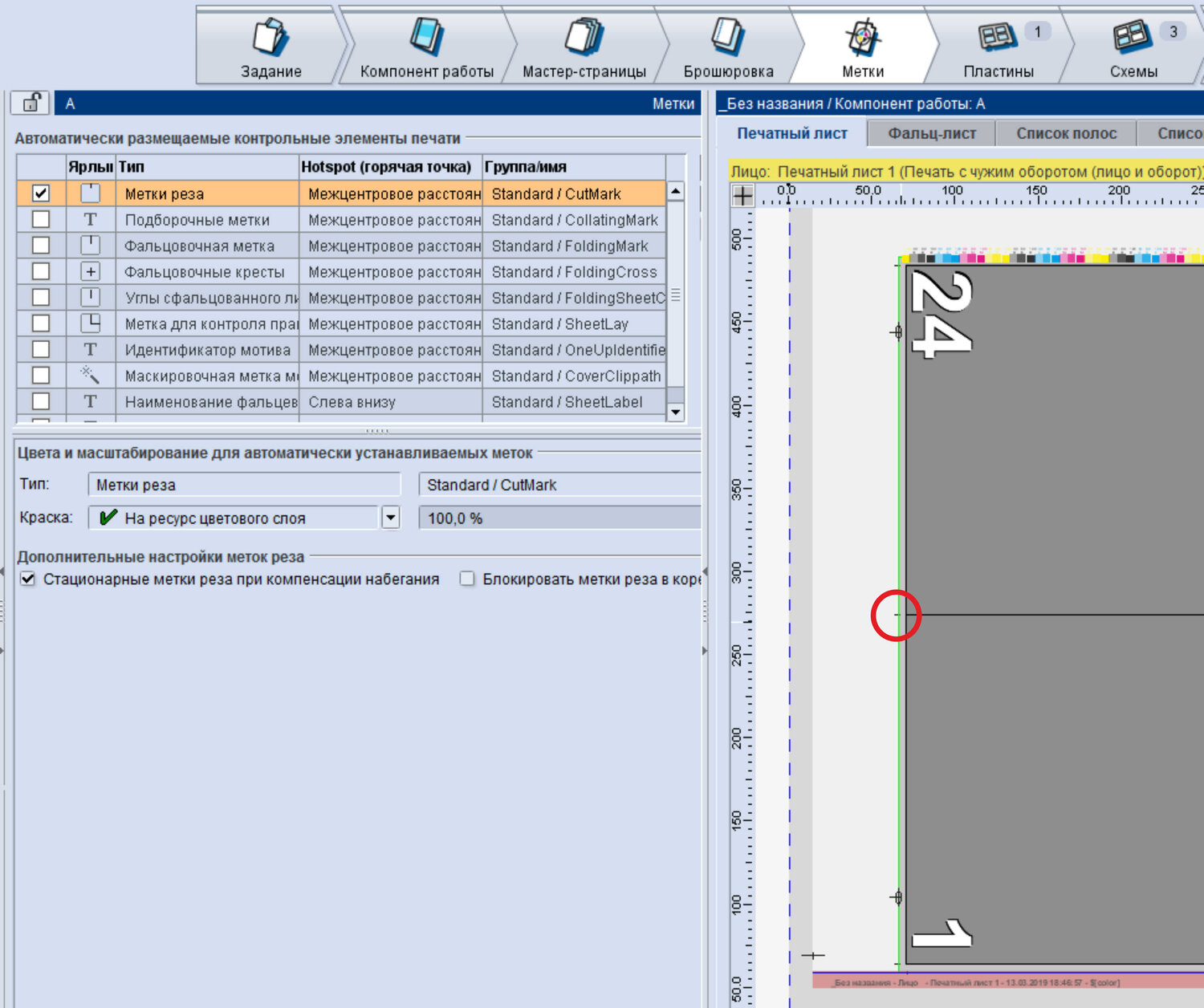Enable the Подборочные метки checkbox
Image resolution: width=1204 pixels, height=1008 pixels.
(x=41, y=220)
